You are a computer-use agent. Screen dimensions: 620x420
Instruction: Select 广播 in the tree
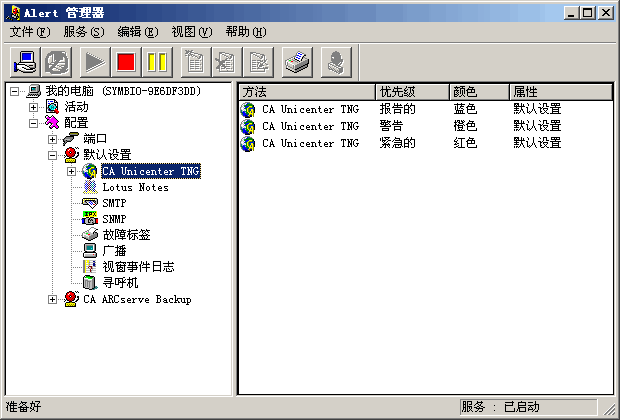click(x=114, y=251)
